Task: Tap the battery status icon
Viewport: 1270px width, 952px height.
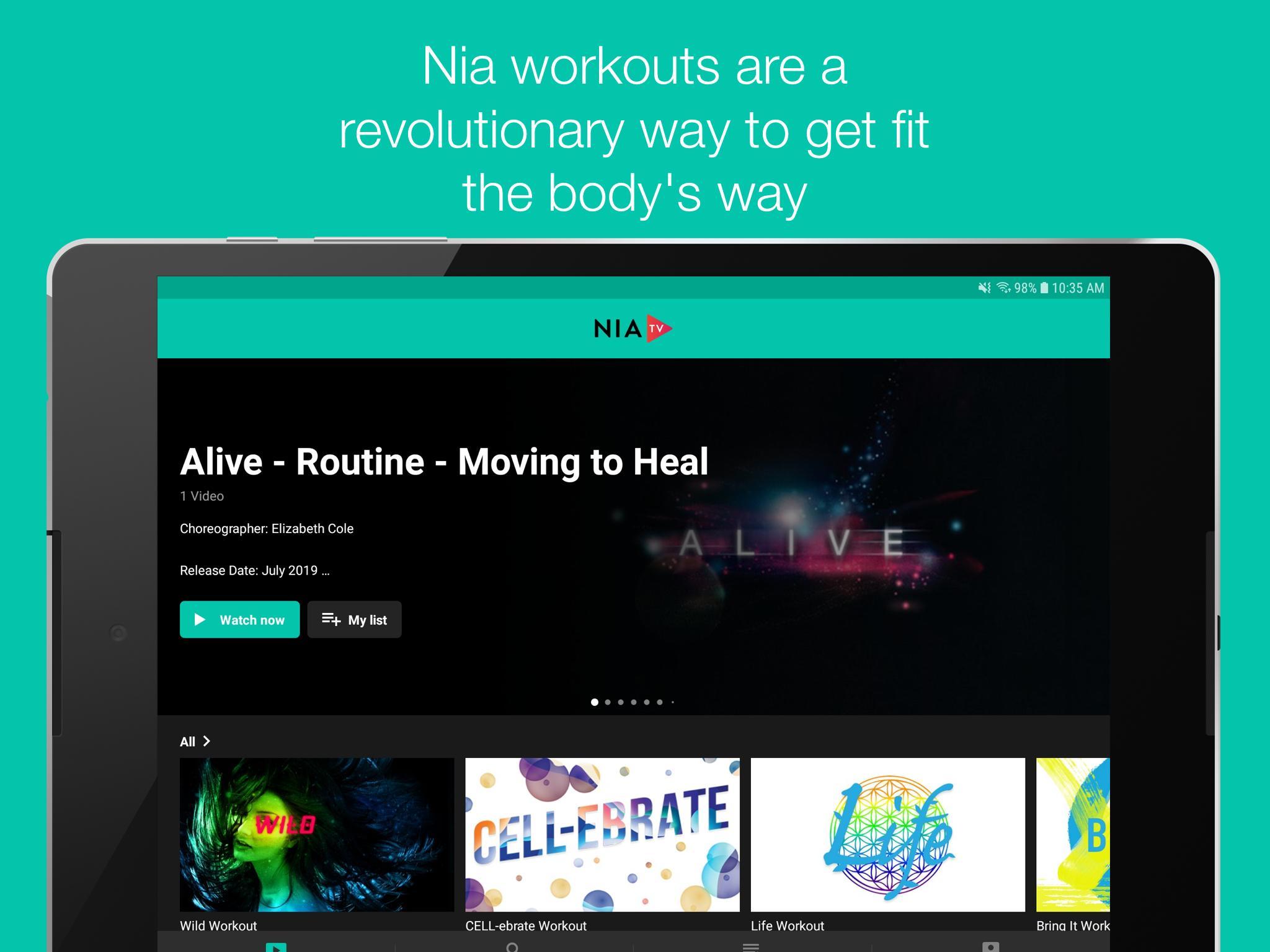Action: (1044, 288)
